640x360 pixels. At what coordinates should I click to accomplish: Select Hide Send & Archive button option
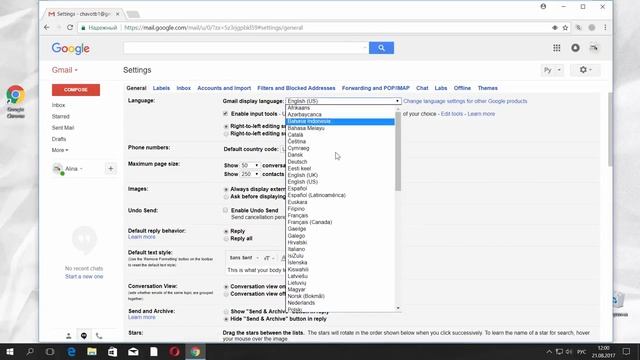[226, 319]
